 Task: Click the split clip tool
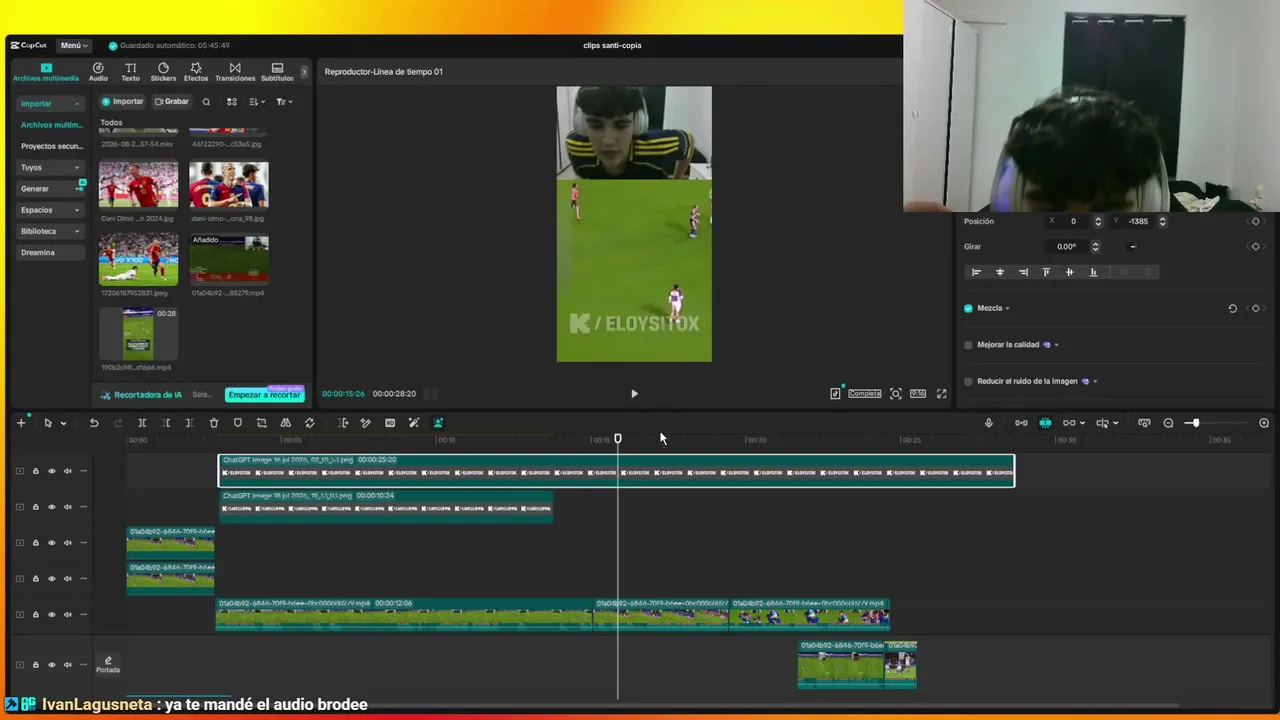coord(142,423)
